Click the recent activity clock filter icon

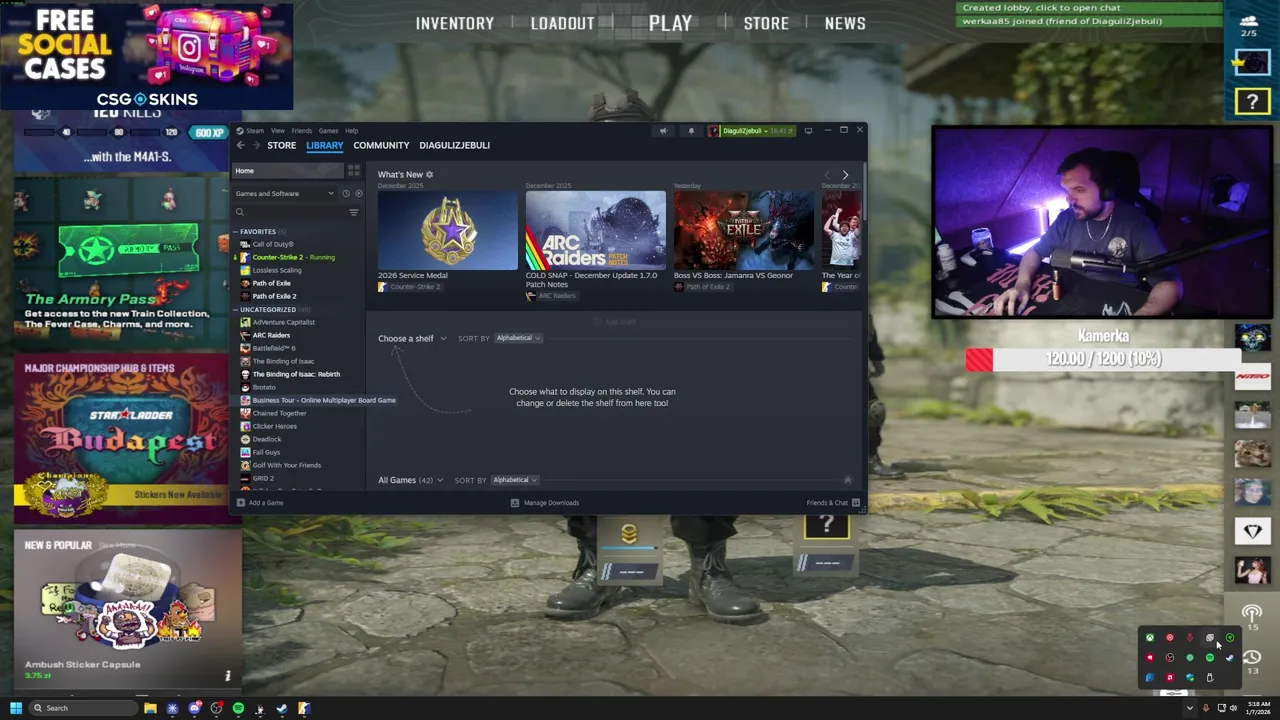point(346,194)
